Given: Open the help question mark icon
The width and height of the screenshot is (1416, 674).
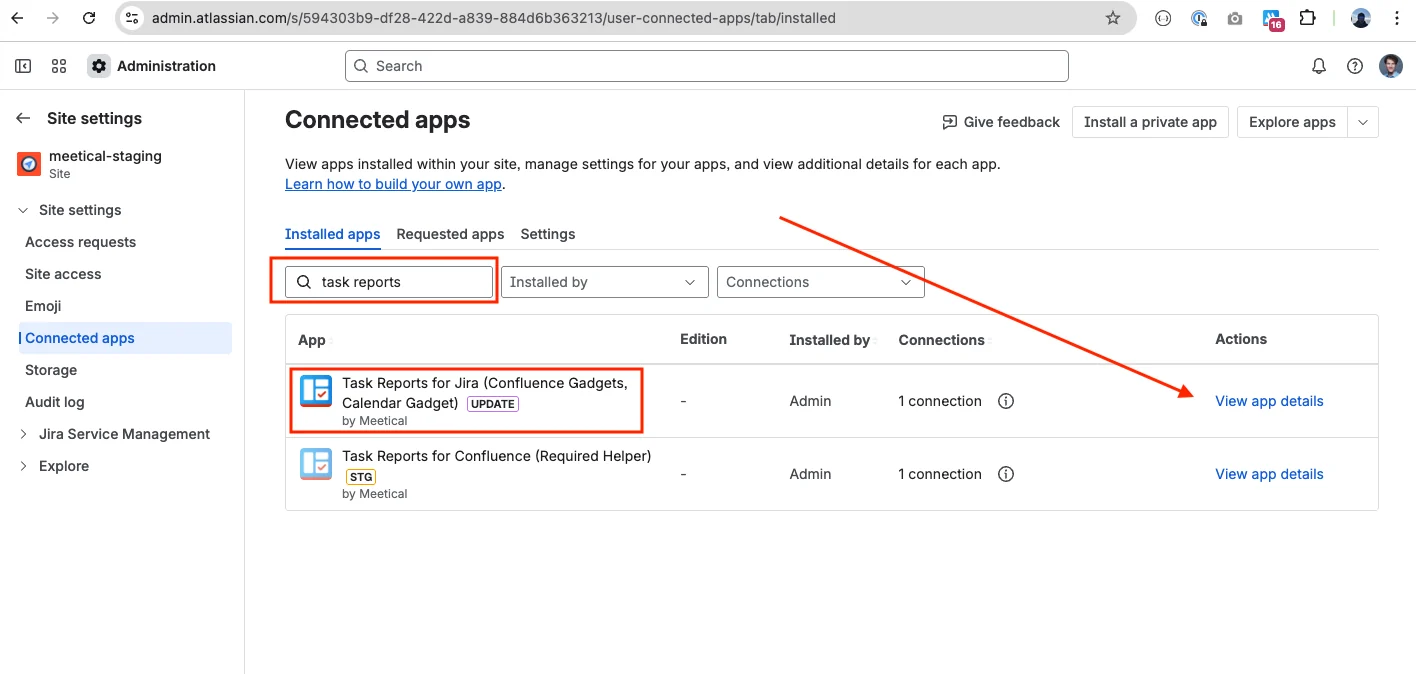Looking at the screenshot, I should (1355, 66).
